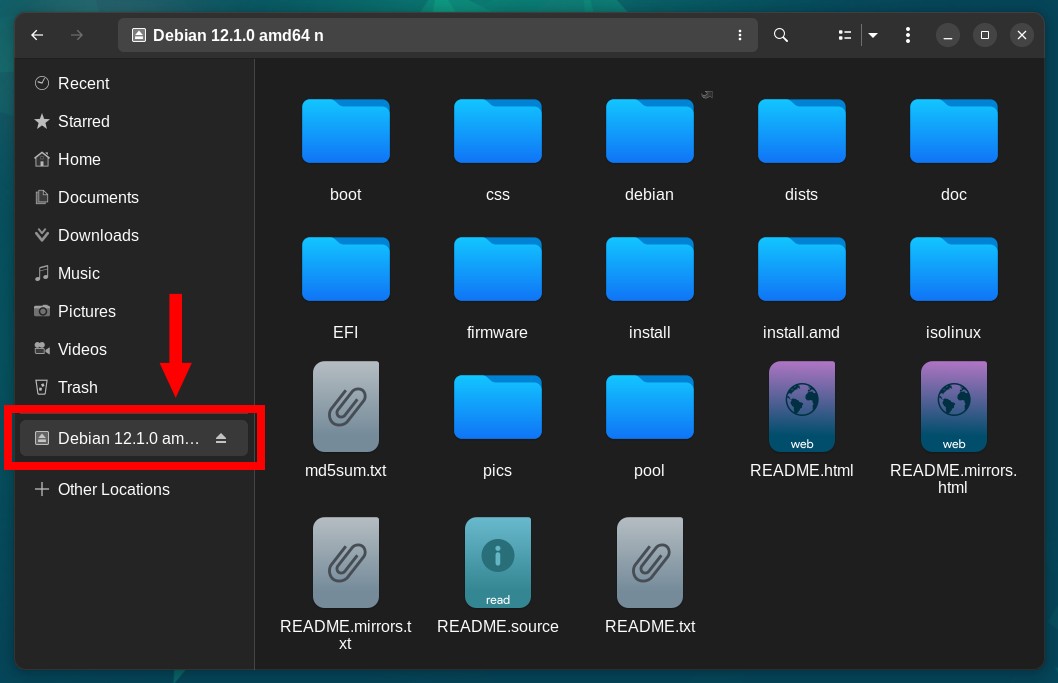Click the 'README.source' file name label
Screen dimensions: 1058x683
click(x=498, y=626)
